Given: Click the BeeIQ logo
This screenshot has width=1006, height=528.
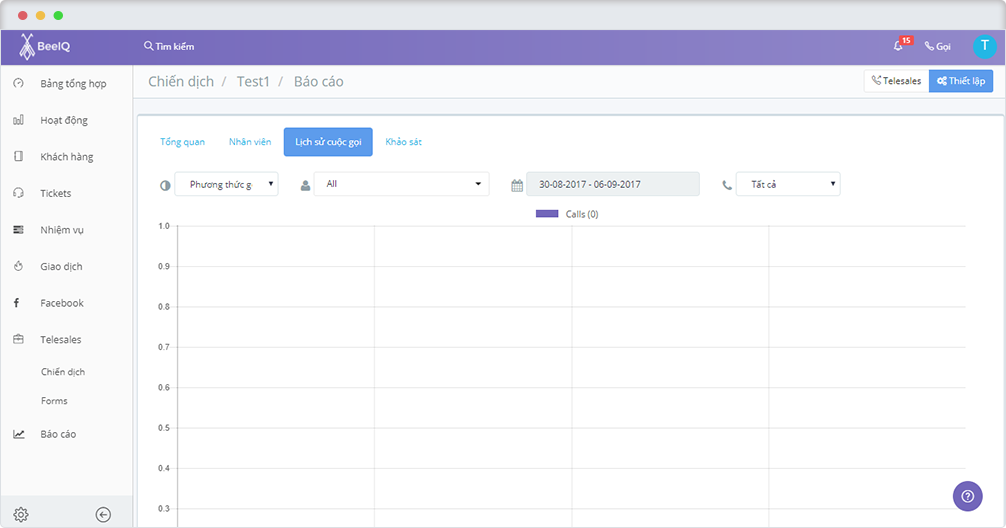Looking at the screenshot, I should [x=46, y=47].
